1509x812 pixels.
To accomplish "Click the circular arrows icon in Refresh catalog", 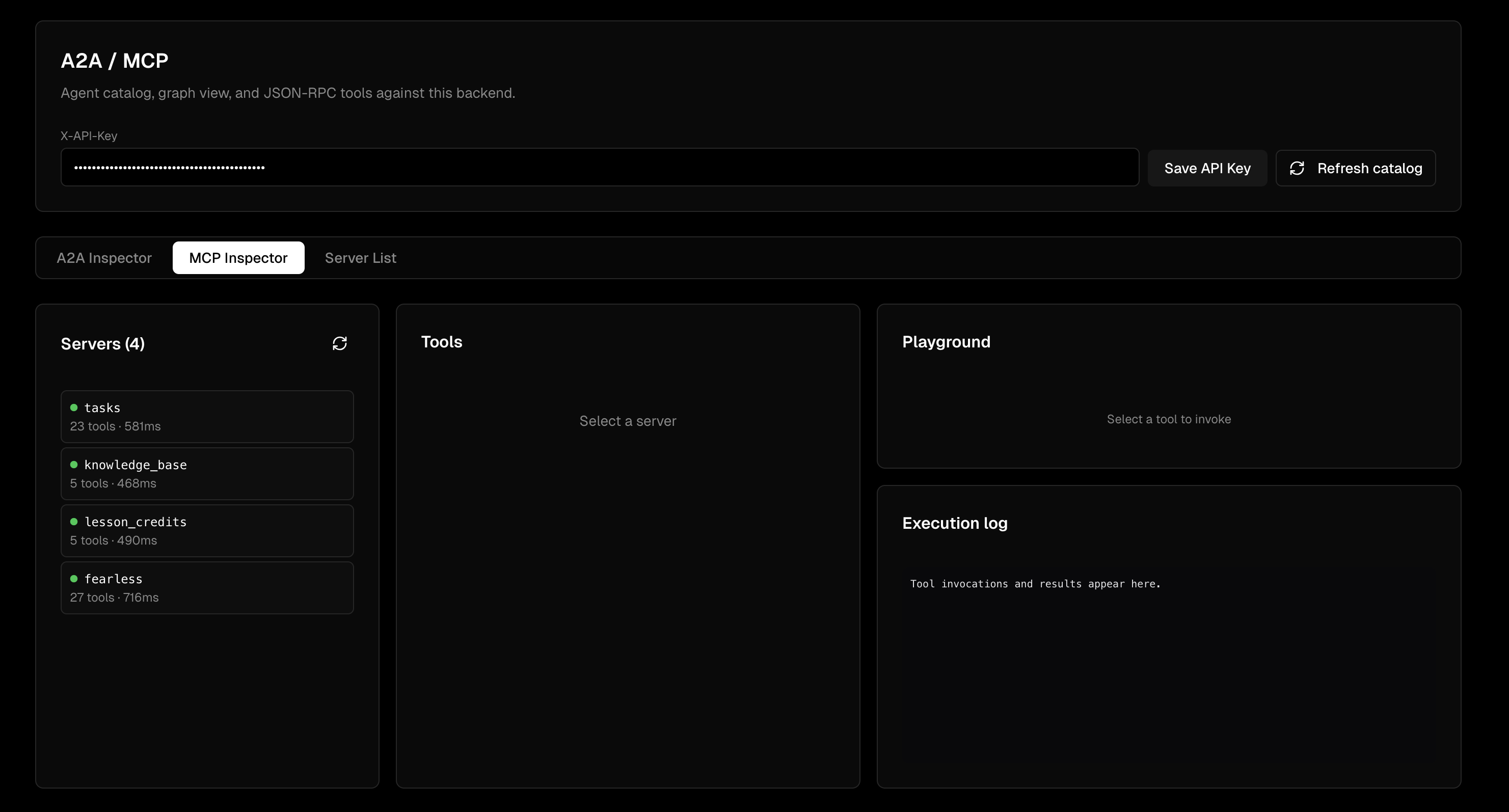I will (x=1297, y=169).
